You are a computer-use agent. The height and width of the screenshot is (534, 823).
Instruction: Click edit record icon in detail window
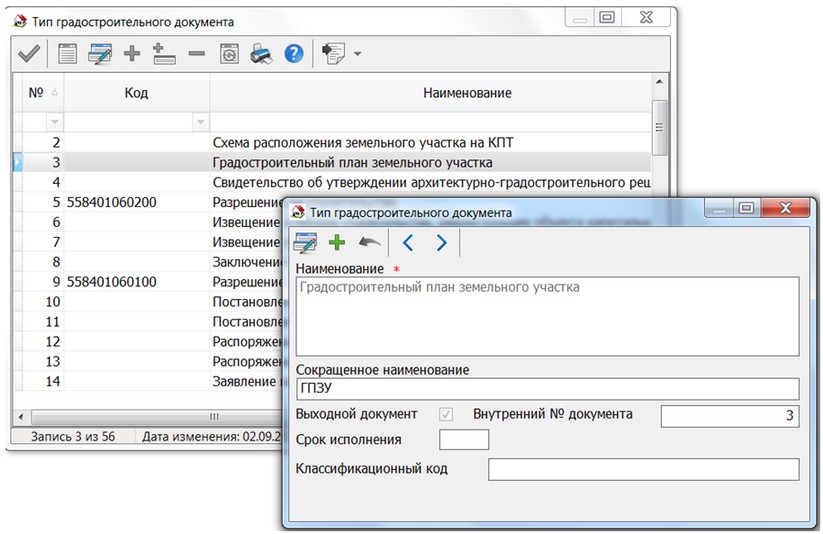(x=305, y=242)
